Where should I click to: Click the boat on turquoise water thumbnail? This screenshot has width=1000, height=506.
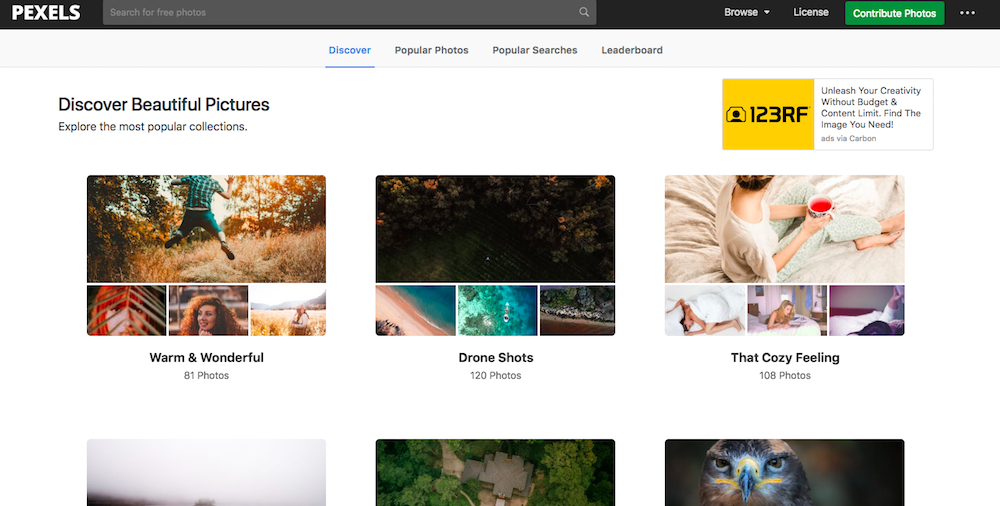tap(497, 310)
